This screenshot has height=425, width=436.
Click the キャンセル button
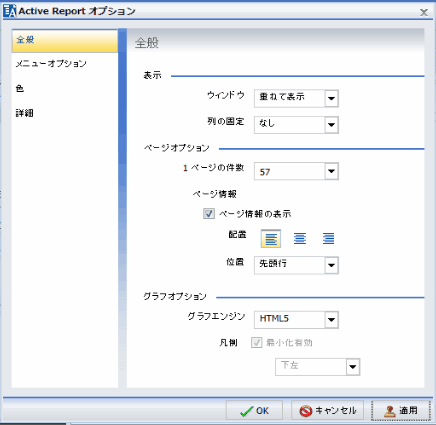327,411
